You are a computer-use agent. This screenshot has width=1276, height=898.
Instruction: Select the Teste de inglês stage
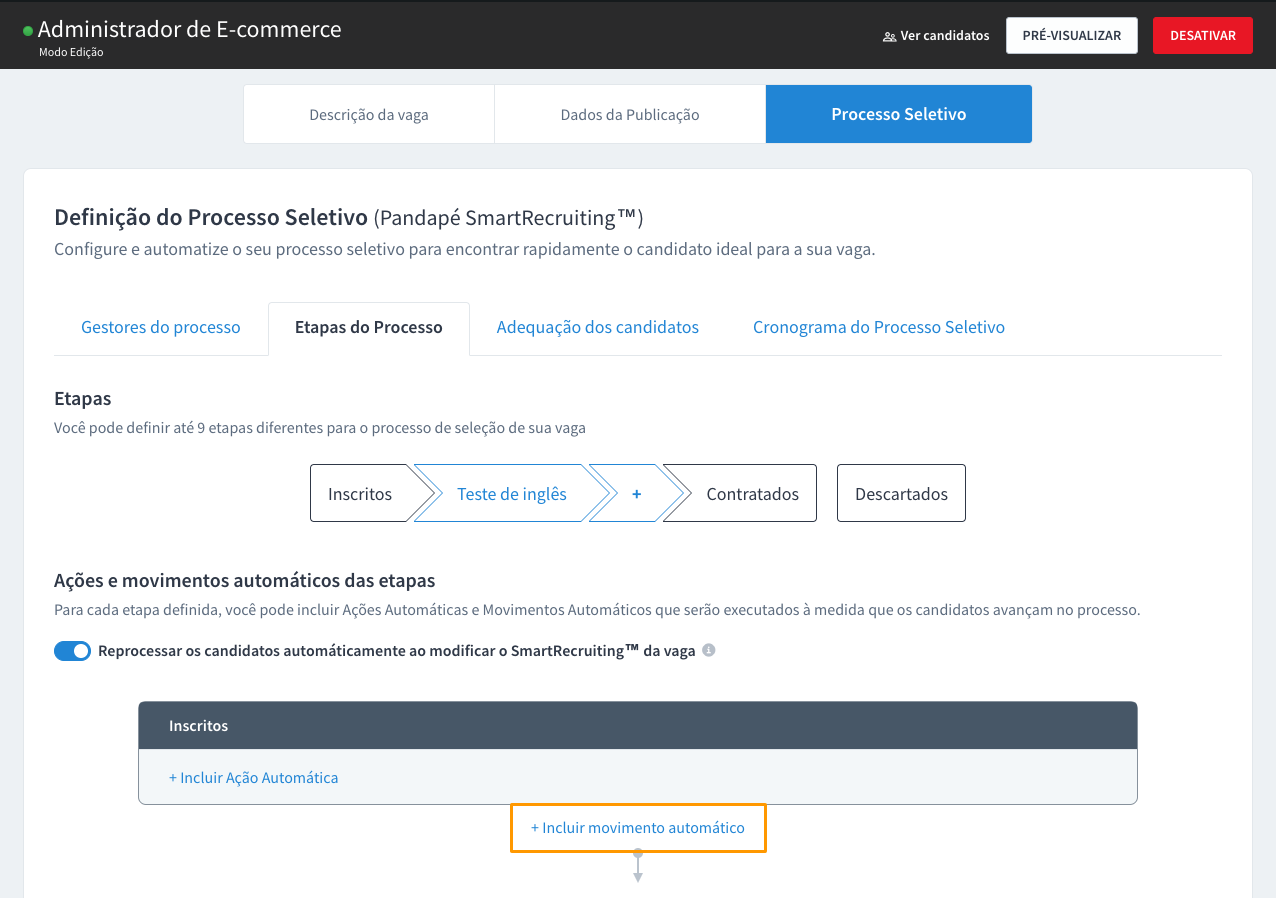pyautogui.click(x=512, y=493)
